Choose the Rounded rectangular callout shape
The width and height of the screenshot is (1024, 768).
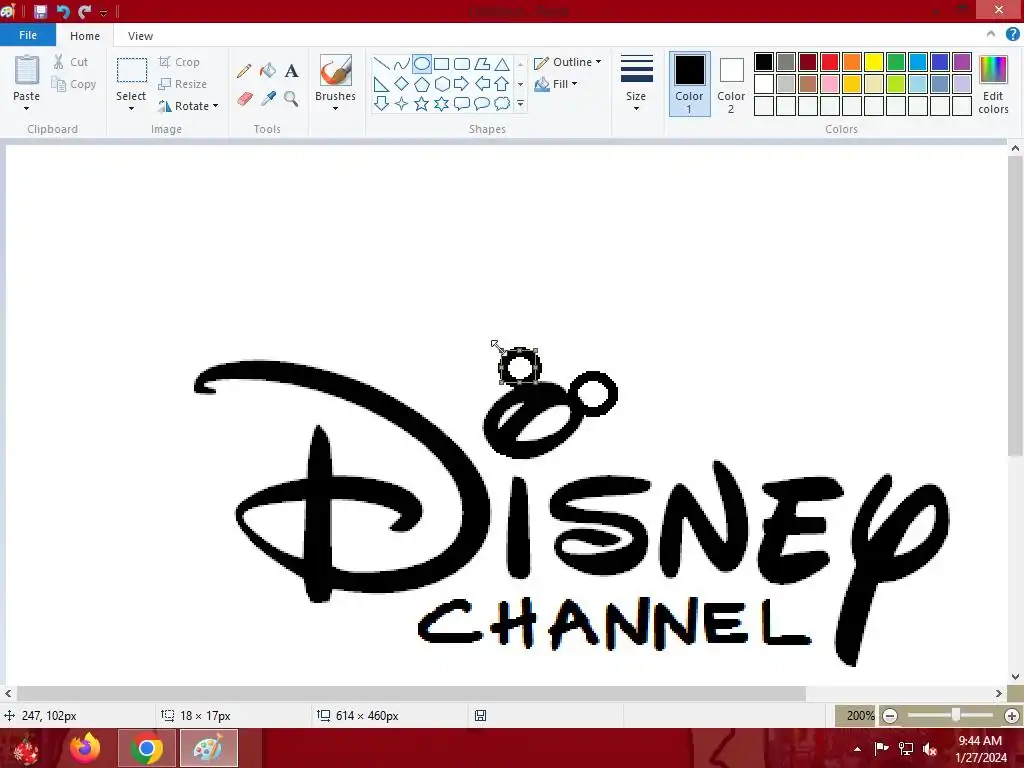click(462, 103)
